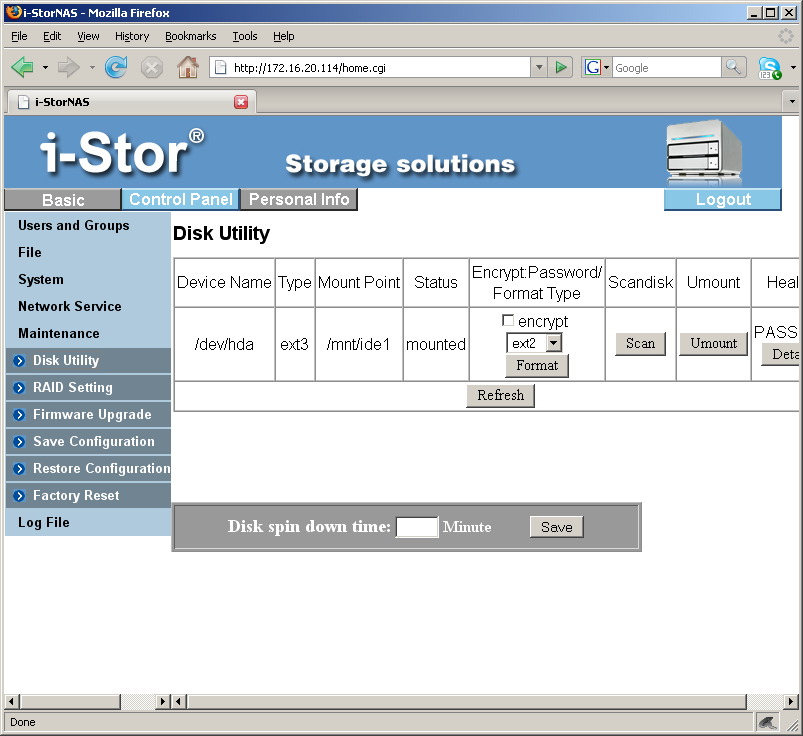This screenshot has width=803, height=736.
Task: Open the Firmware Upgrade page
Action: [92, 414]
